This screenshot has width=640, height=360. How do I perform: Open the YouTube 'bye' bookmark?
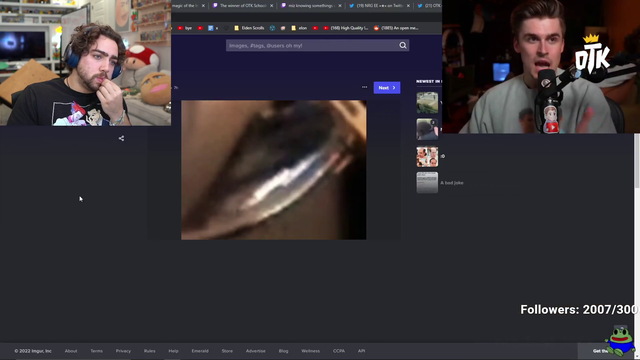pyautogui.click(x=184, y=28)
